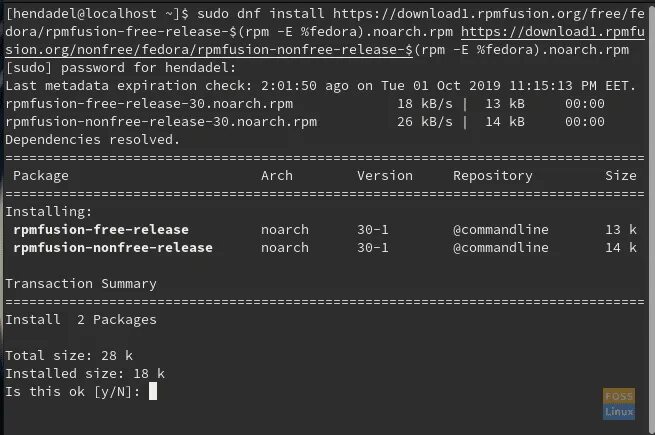Click the hendadel@localhost shell prompt
Viewport: 655px width, 435px height.
click(97, 14)
